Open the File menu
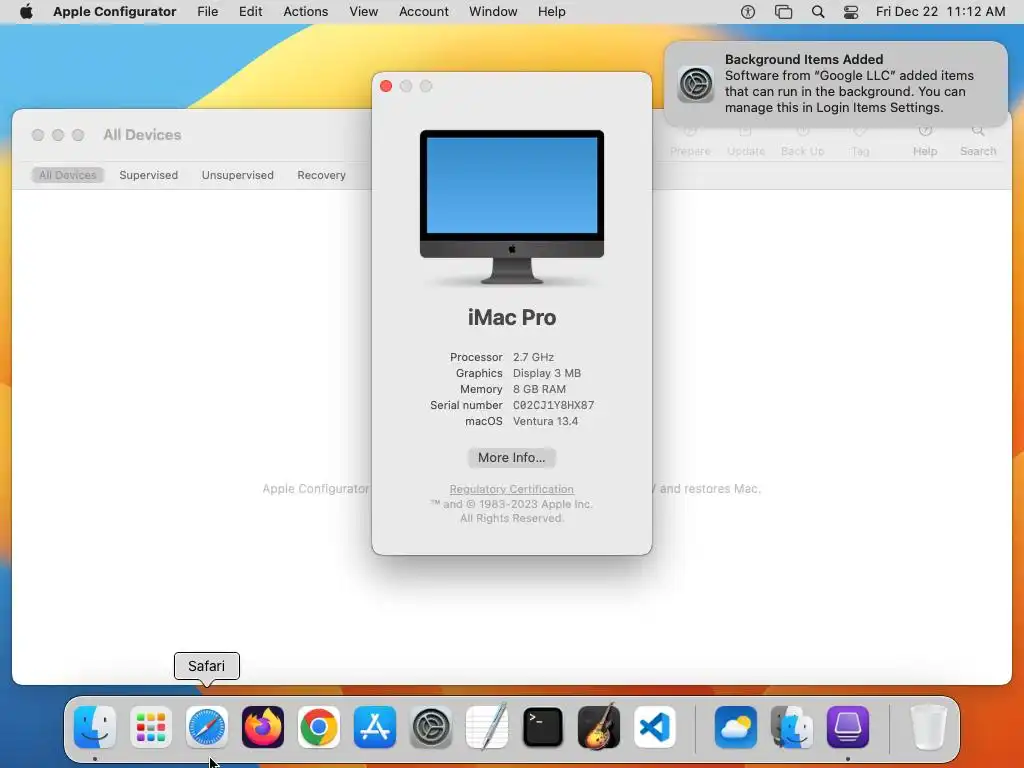Viewport: 1024px width, 768px height. [x=208, y=12]
